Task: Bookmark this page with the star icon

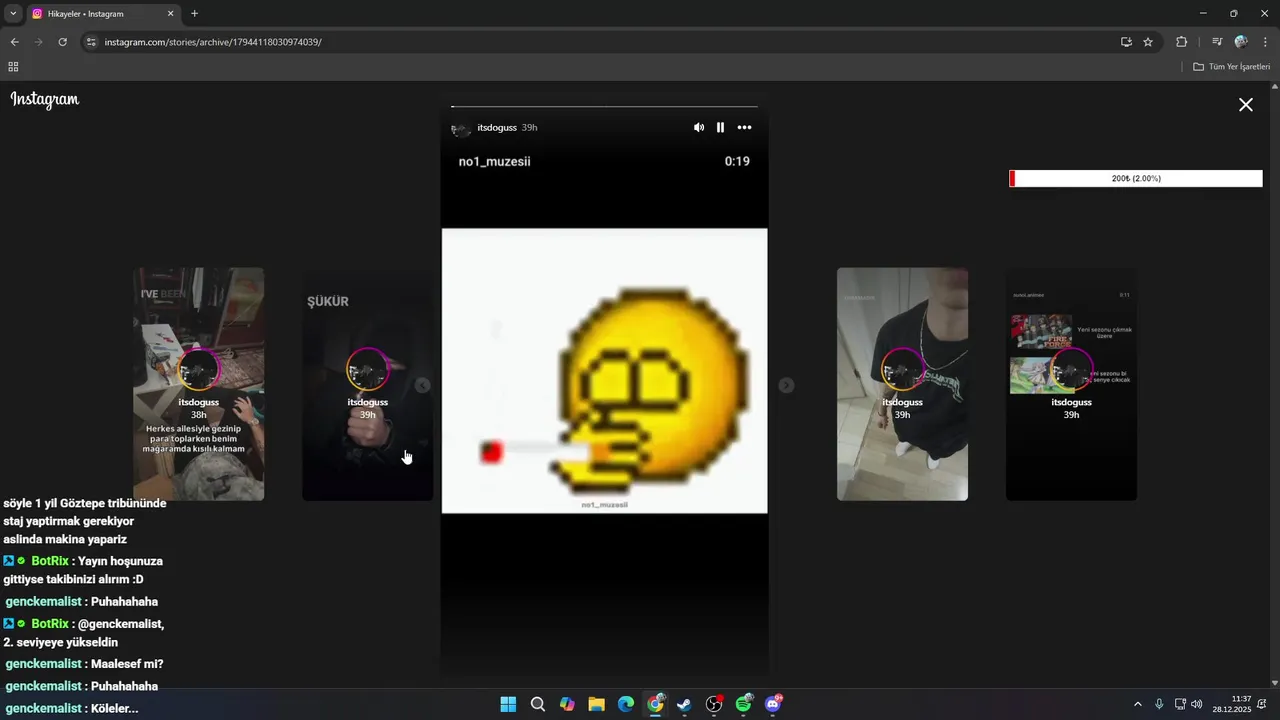Action: (x=1148, y=42)
